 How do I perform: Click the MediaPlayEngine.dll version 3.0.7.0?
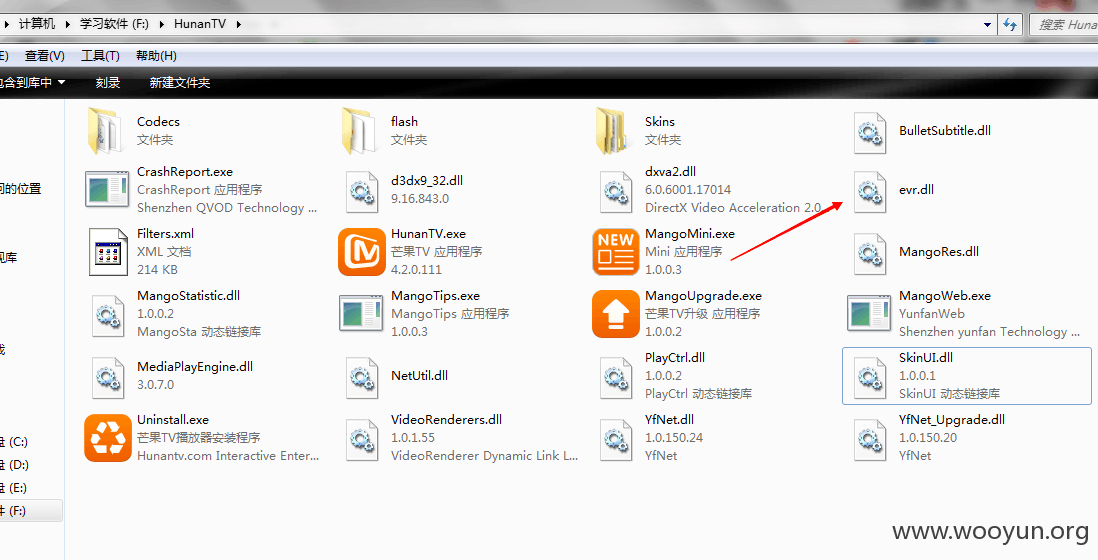pos(155,384)
